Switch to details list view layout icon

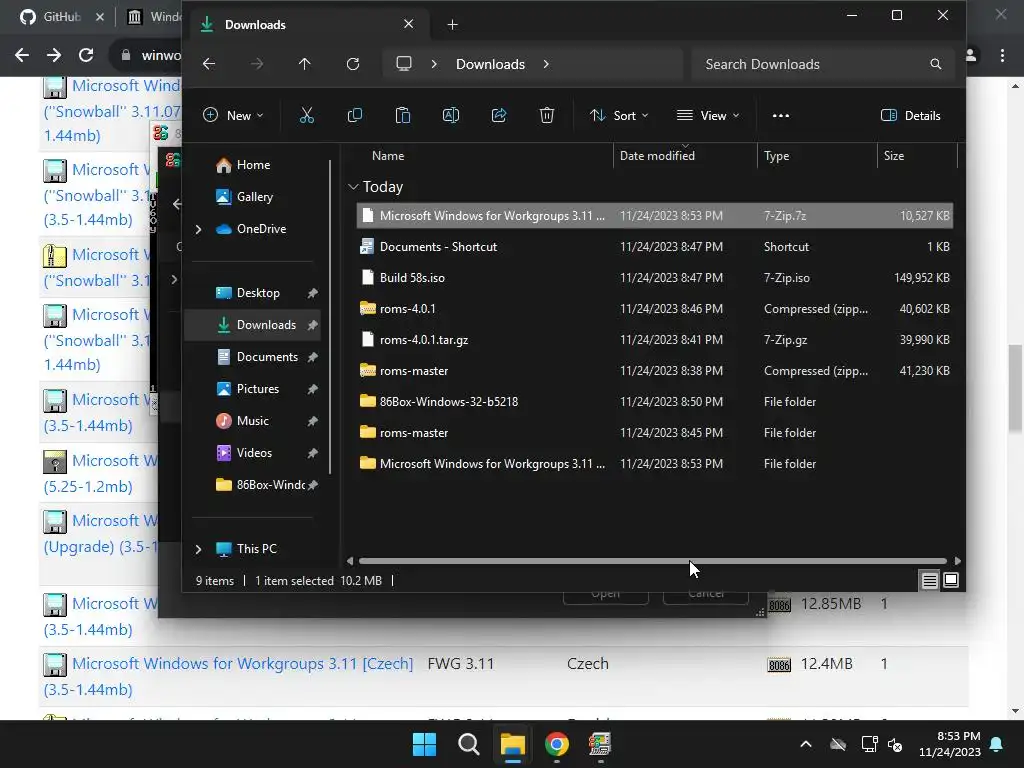(x=929, y=580)
